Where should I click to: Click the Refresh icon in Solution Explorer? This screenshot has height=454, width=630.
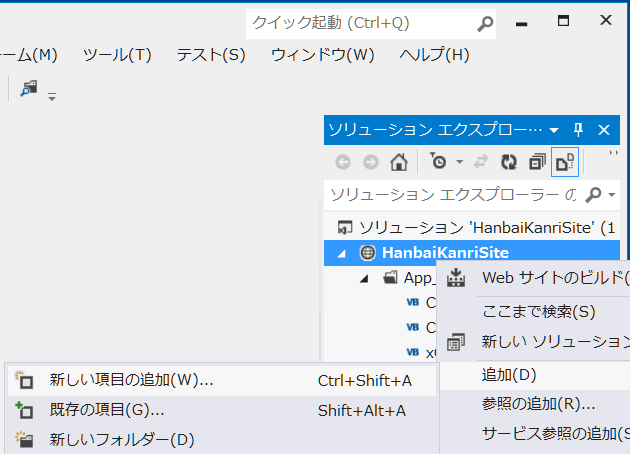(x=509, y=162)
